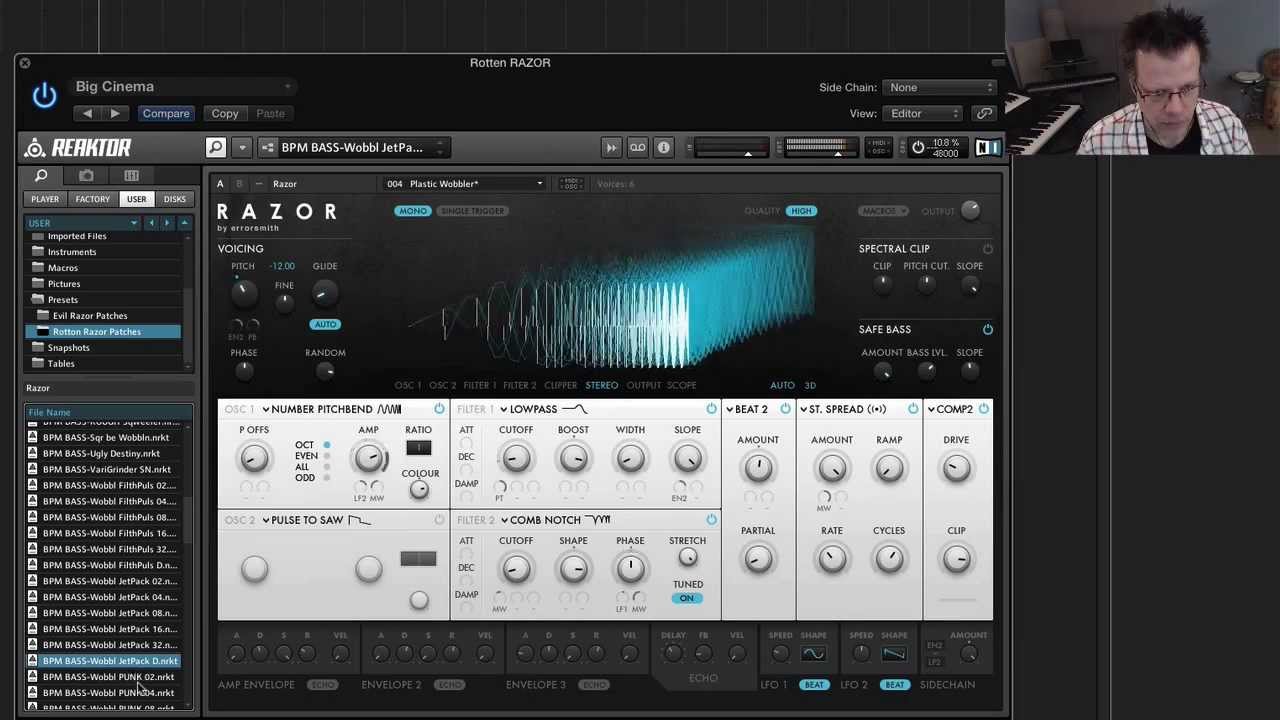Show the SCOPE display view
This screenshot has width=1280, height=720.
(681, 385)
